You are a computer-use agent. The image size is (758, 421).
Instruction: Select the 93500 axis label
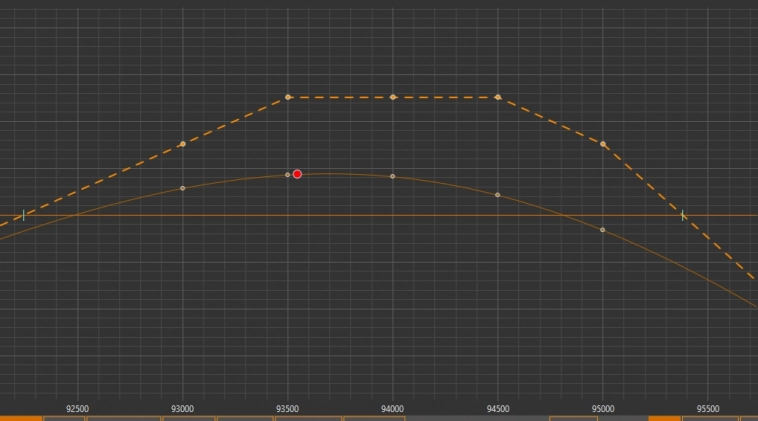point(288,409)
